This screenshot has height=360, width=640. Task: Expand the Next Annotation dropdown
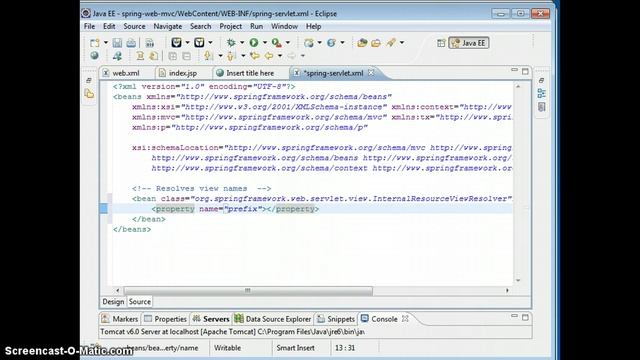tap(220, 56)
